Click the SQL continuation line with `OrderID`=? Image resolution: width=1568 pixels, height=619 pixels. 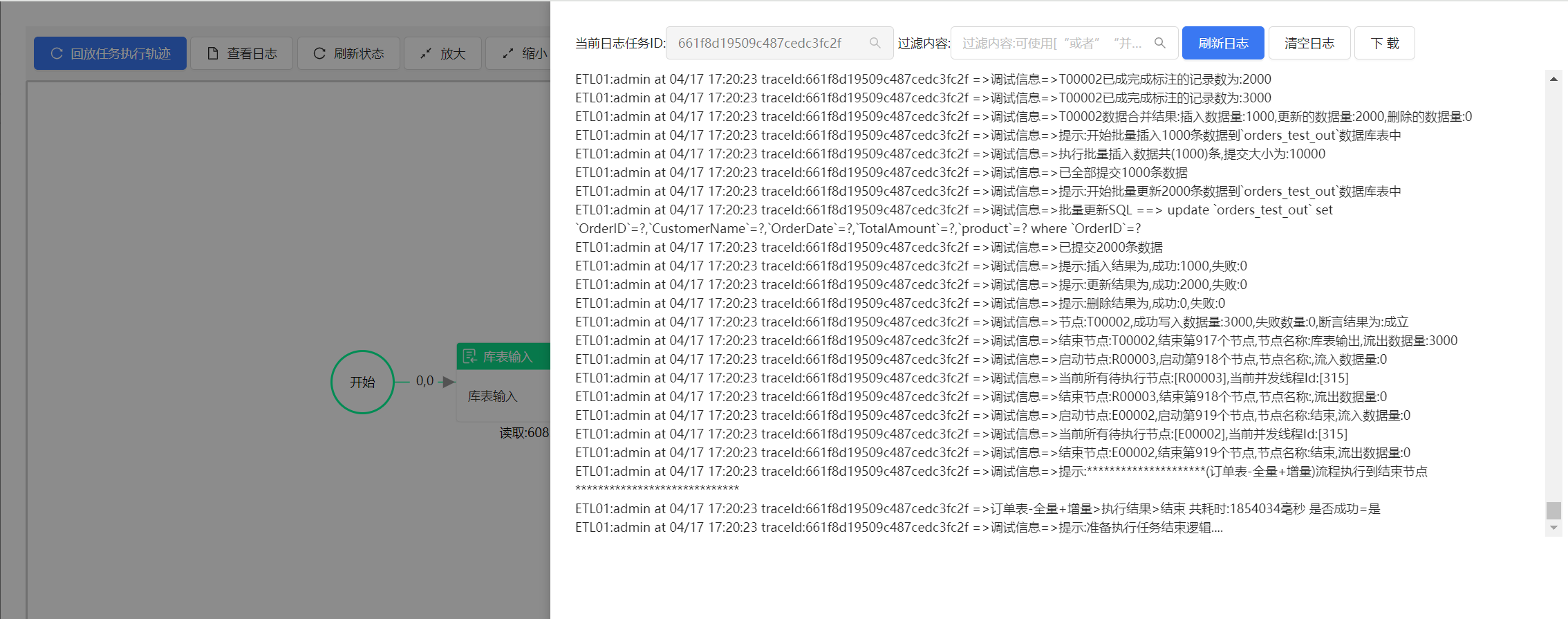point(858,228)
